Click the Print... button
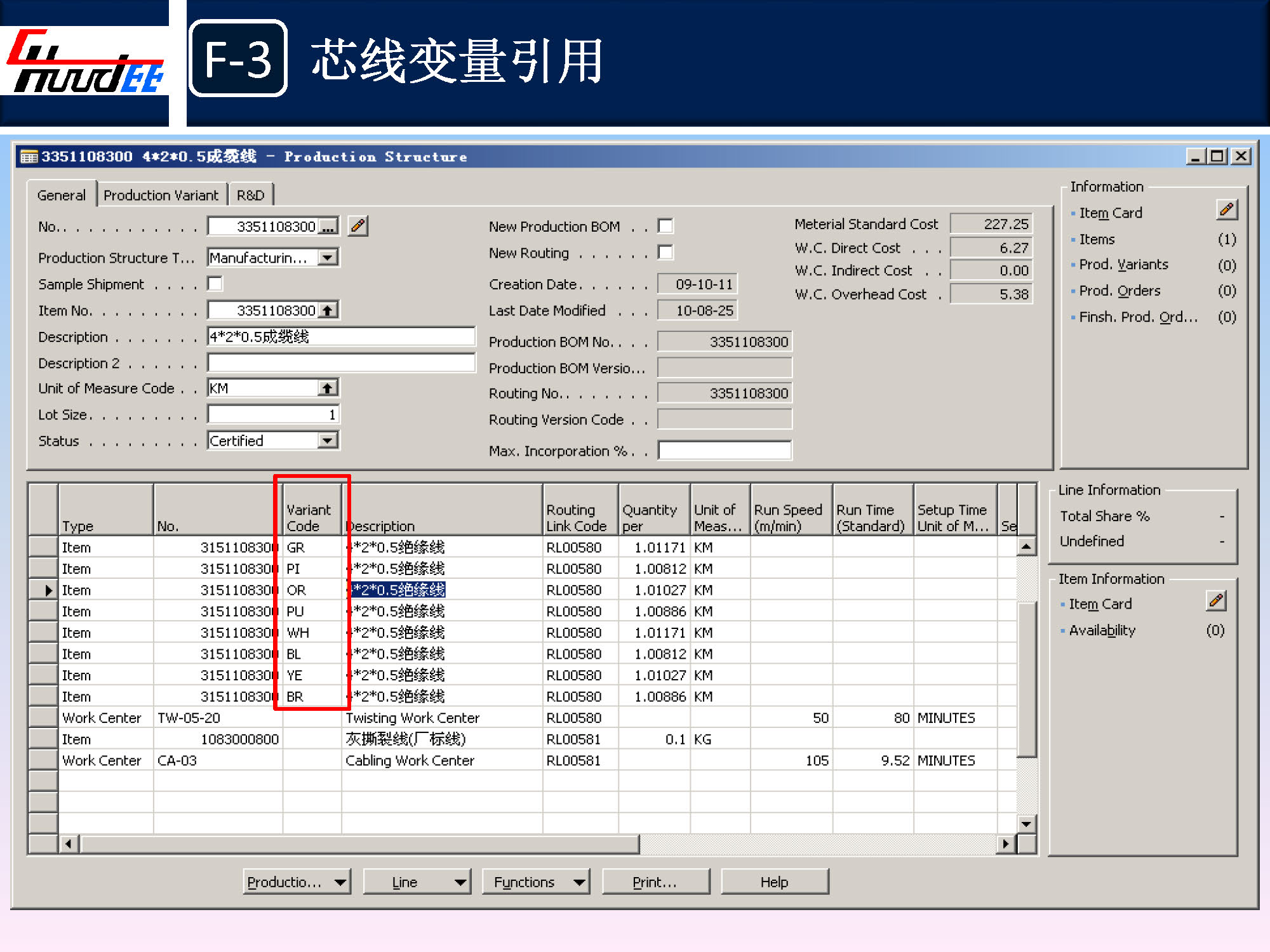1270x952 pixels. (655, 882)
